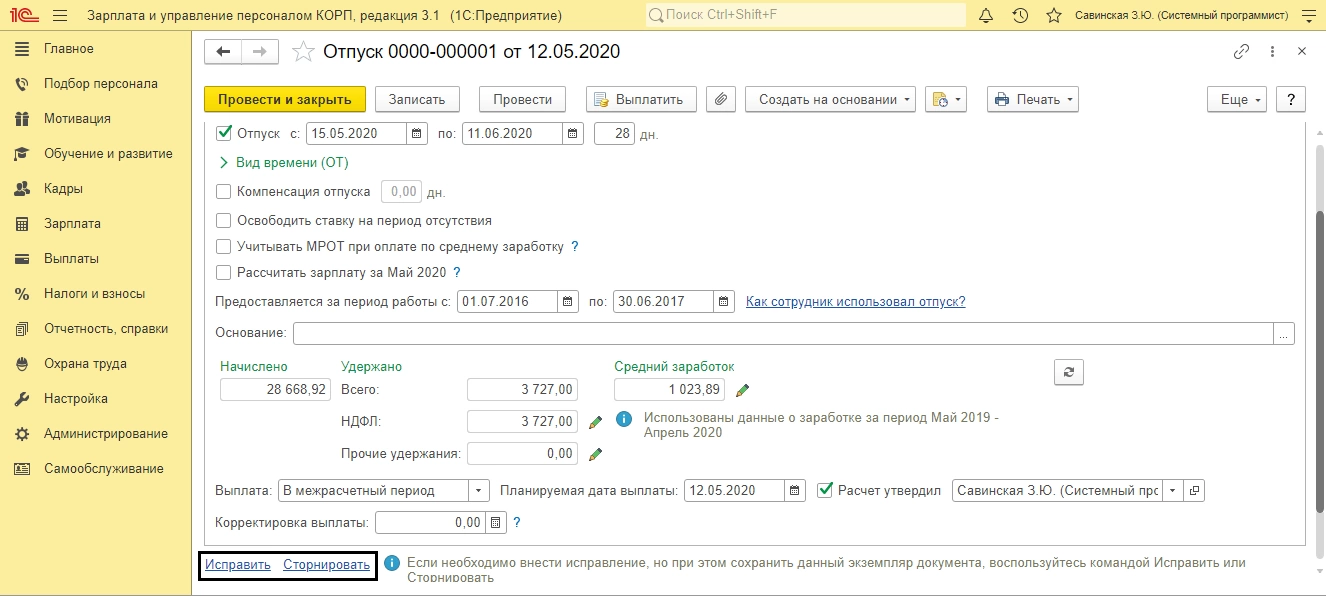Click the paperclip attachments icon
The height and width of the screenshot is (596, 1326).
click(721, 99)
